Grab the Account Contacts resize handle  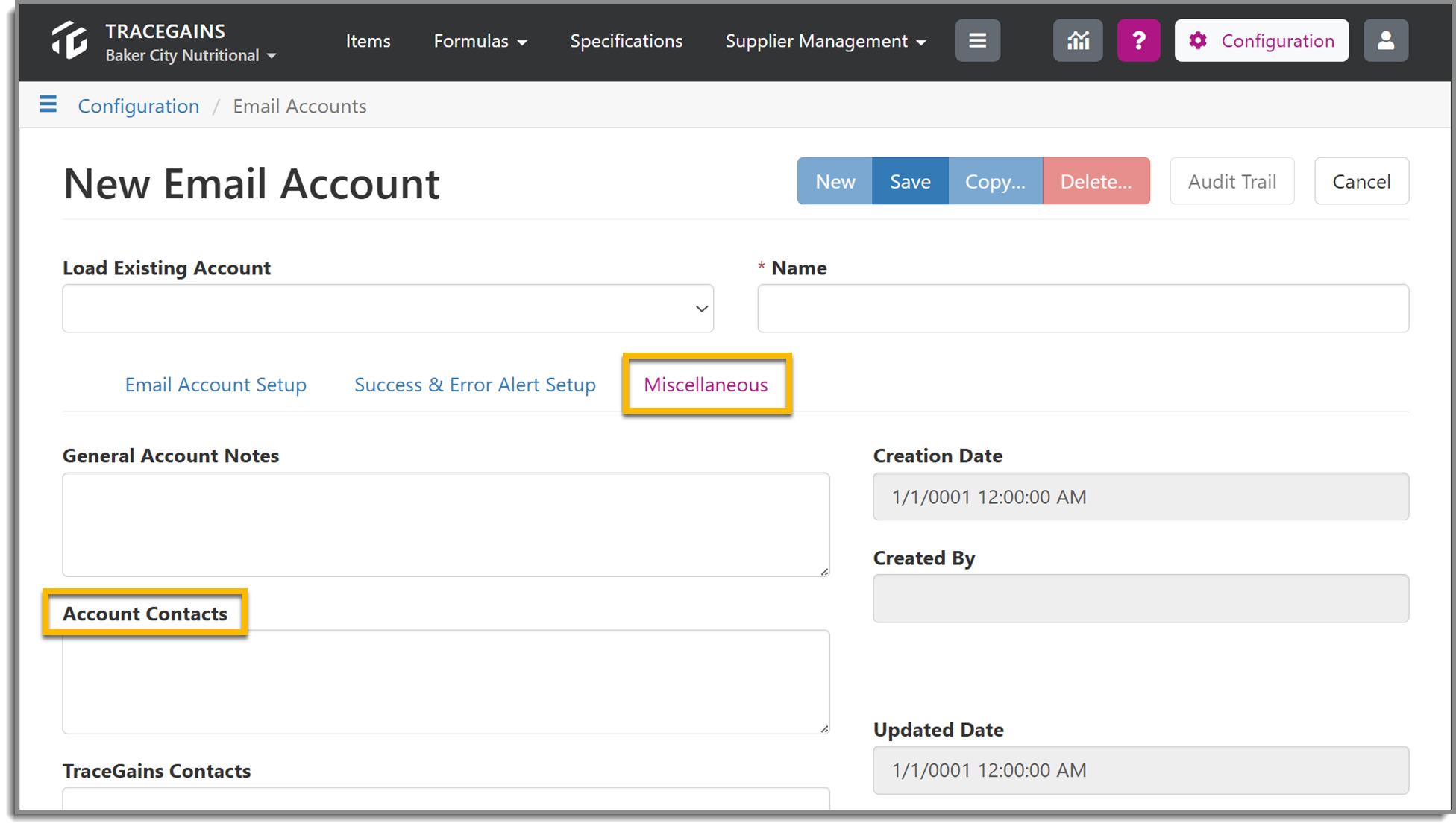824,728
